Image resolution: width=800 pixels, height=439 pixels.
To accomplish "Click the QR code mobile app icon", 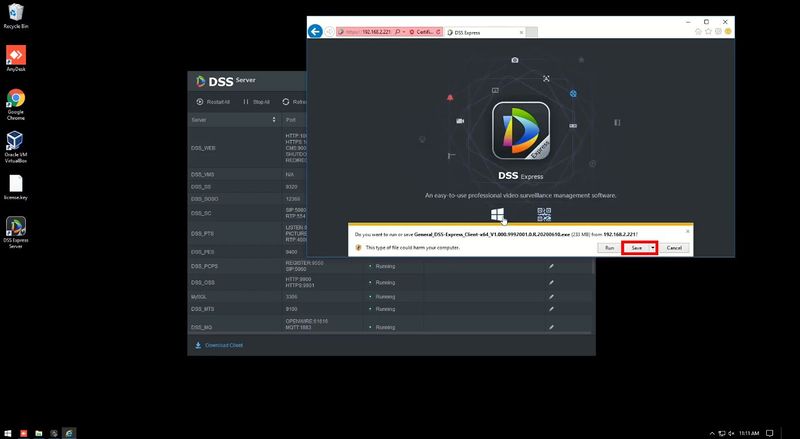I will tap(544, 214).
